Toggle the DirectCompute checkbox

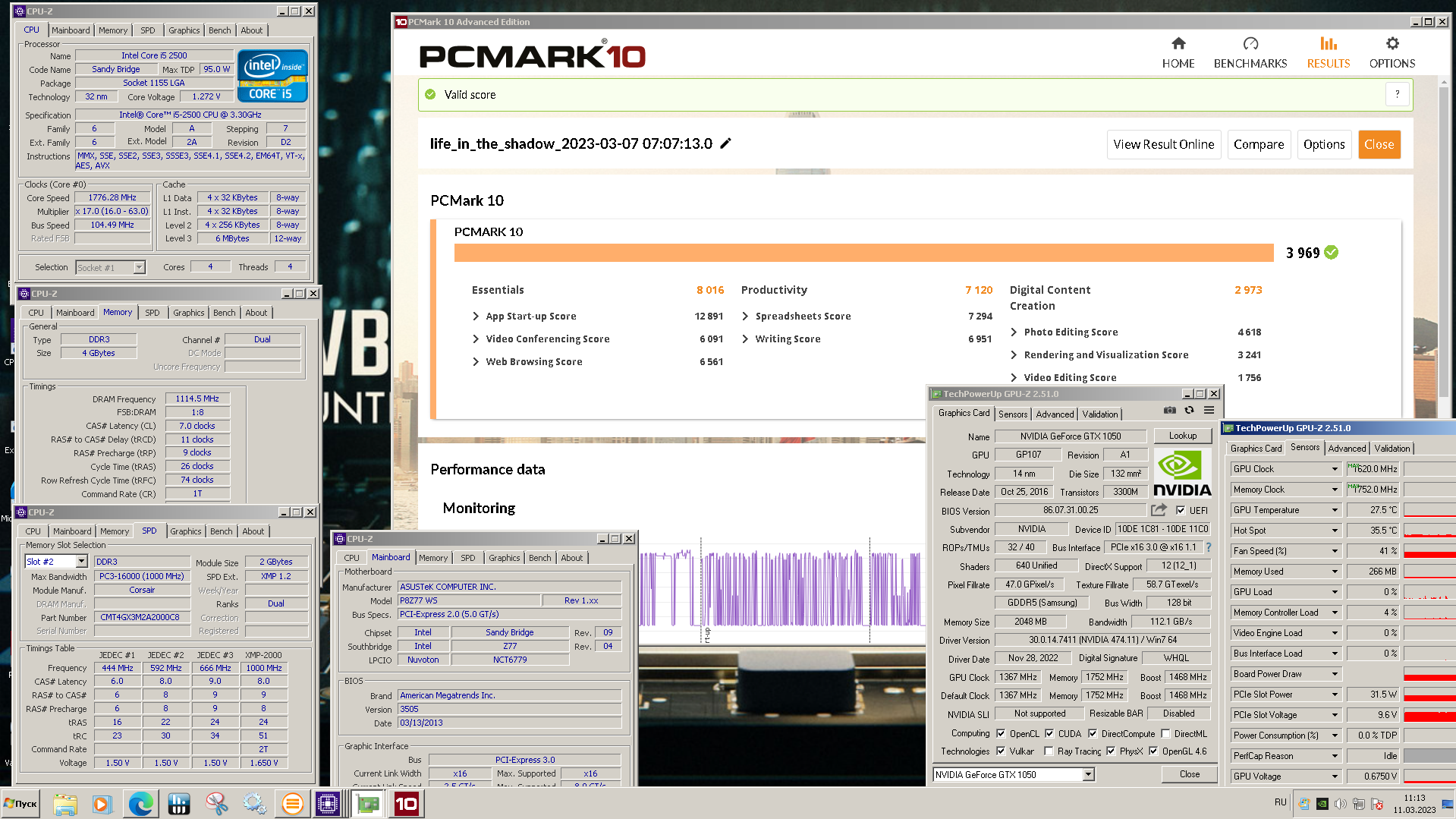tap(1093, 733)
